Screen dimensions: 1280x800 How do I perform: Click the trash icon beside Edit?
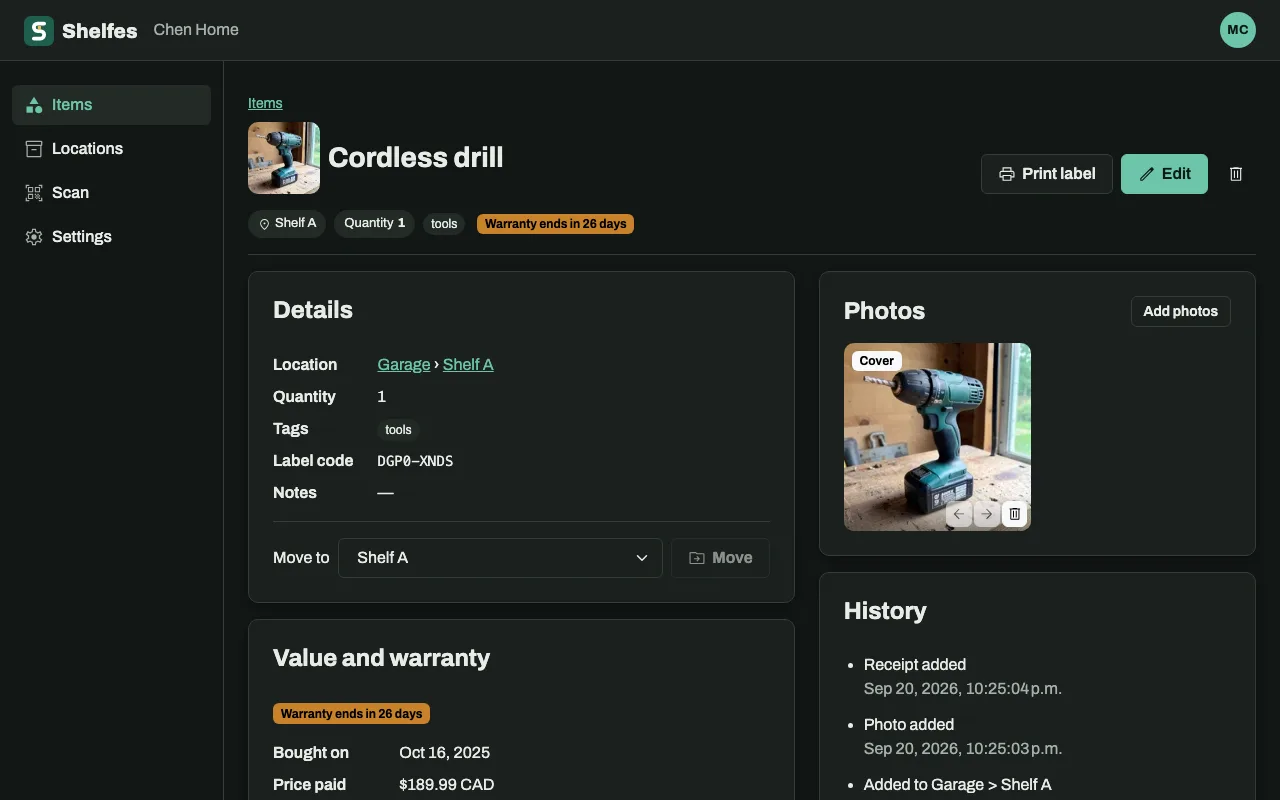click(x=1236, y=174)
